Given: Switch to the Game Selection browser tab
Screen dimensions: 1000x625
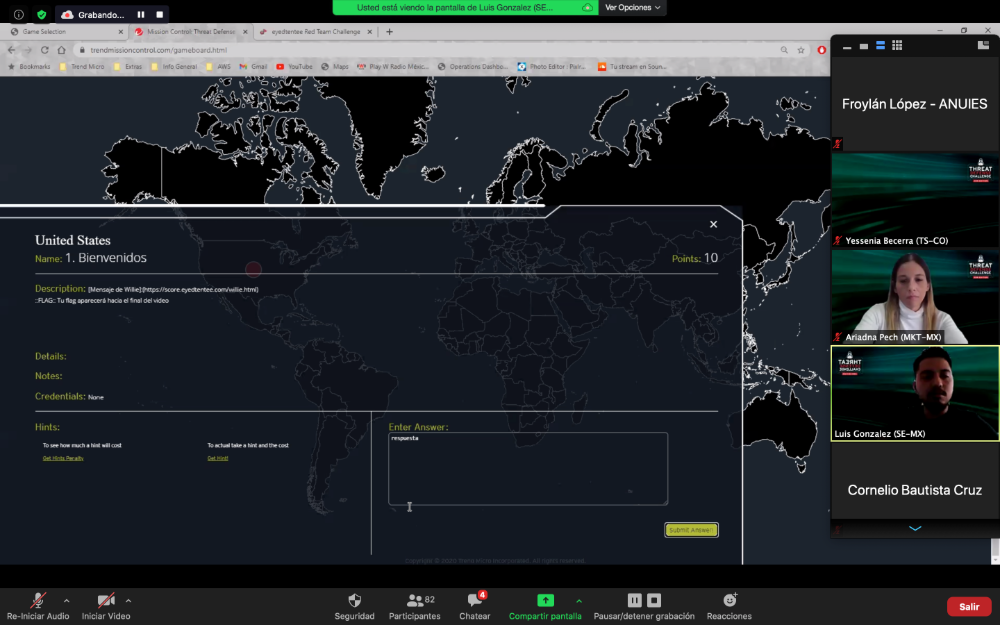Looking at the screenshot, I should point(65,32).
